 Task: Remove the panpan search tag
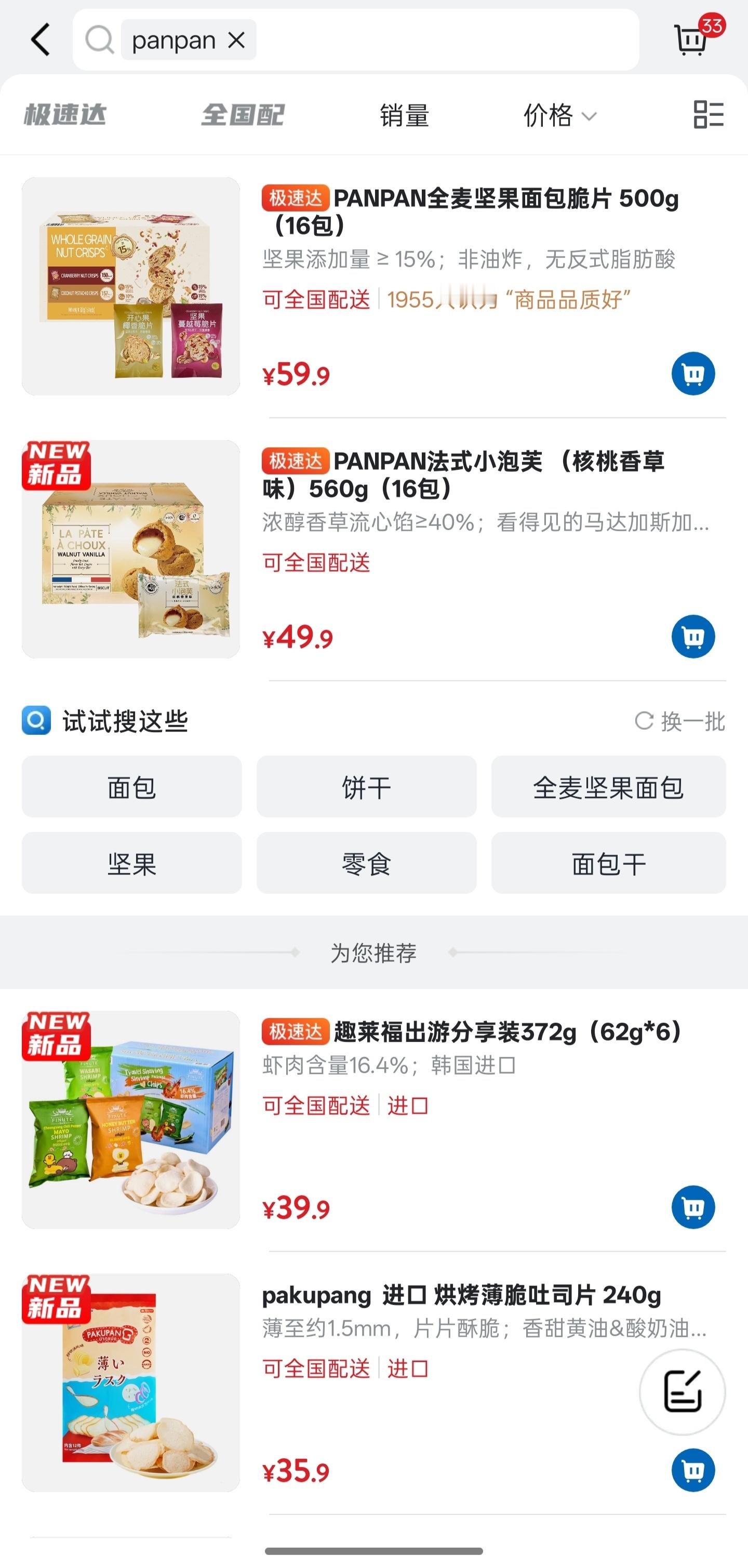pyautogui.click(x=236, y=41)
